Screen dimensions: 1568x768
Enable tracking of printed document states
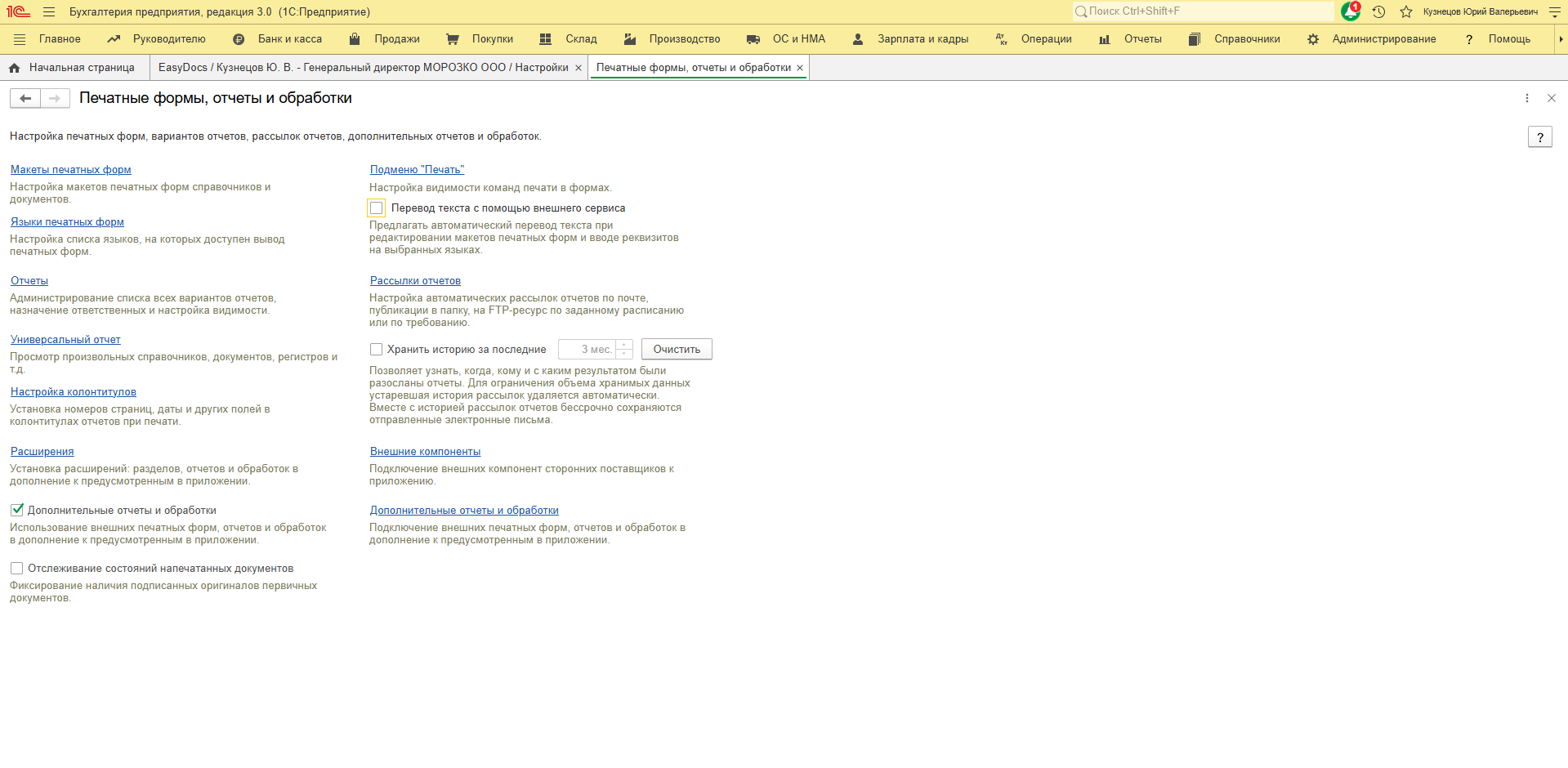(17, 569)
